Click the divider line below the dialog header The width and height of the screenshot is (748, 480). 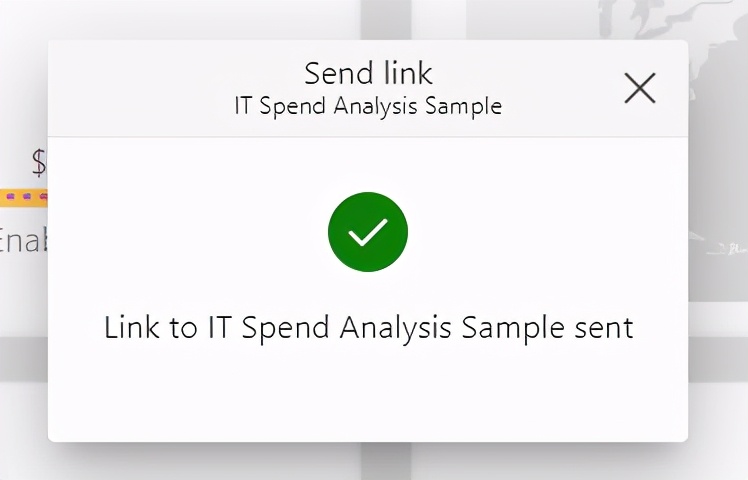368,137
